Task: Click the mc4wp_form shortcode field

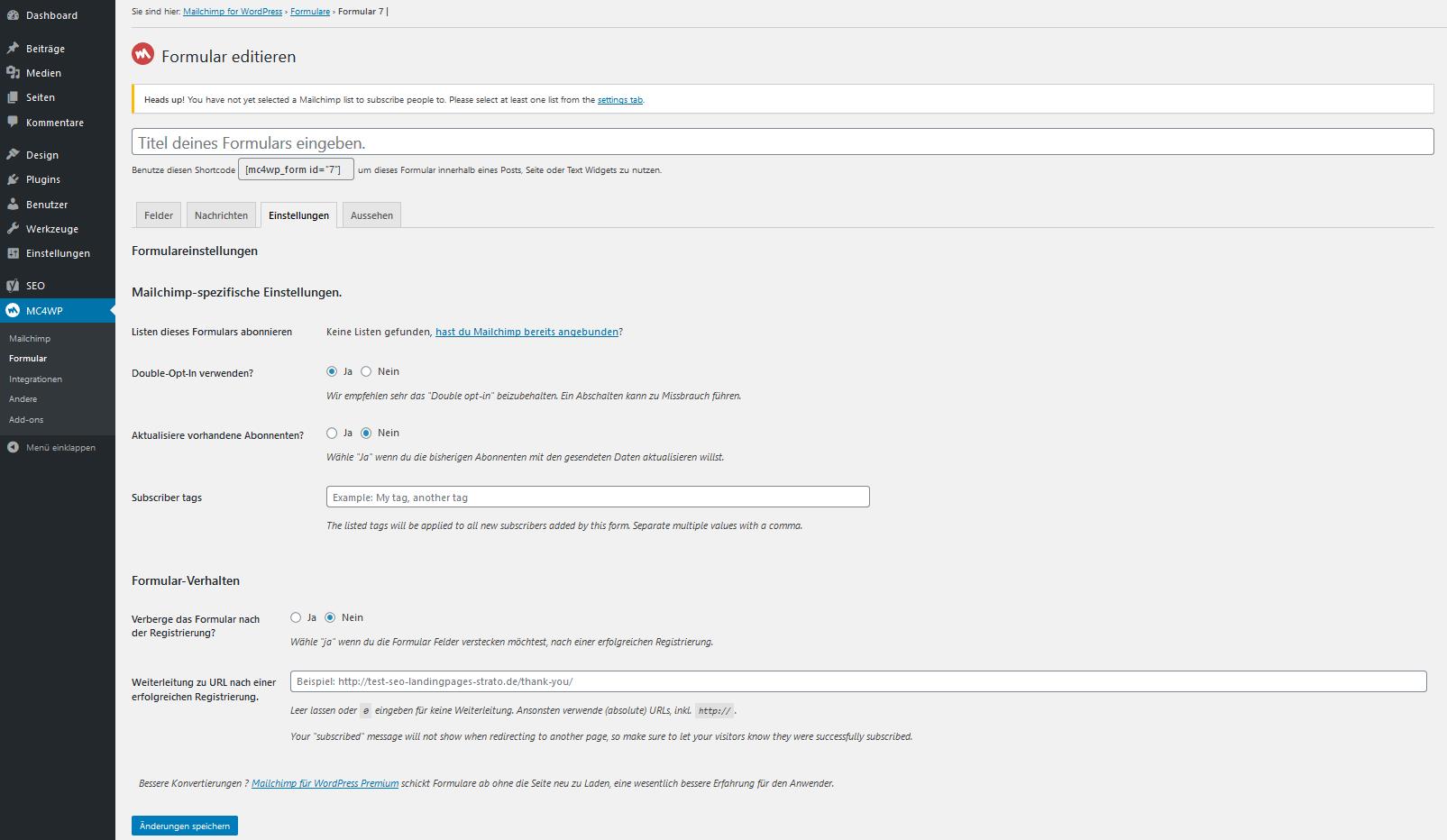Action: 296,169
